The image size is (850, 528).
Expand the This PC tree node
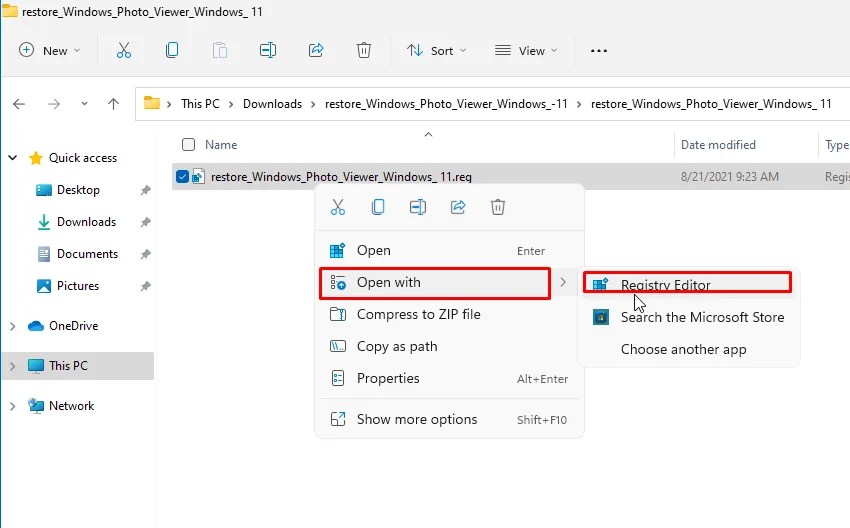point(12,366)
